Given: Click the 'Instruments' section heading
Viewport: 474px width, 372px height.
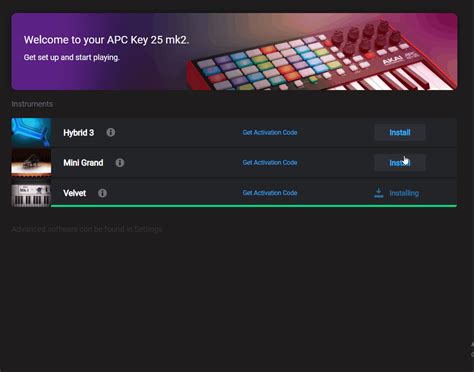Looking at the screenshot, I should coord(32,104).
